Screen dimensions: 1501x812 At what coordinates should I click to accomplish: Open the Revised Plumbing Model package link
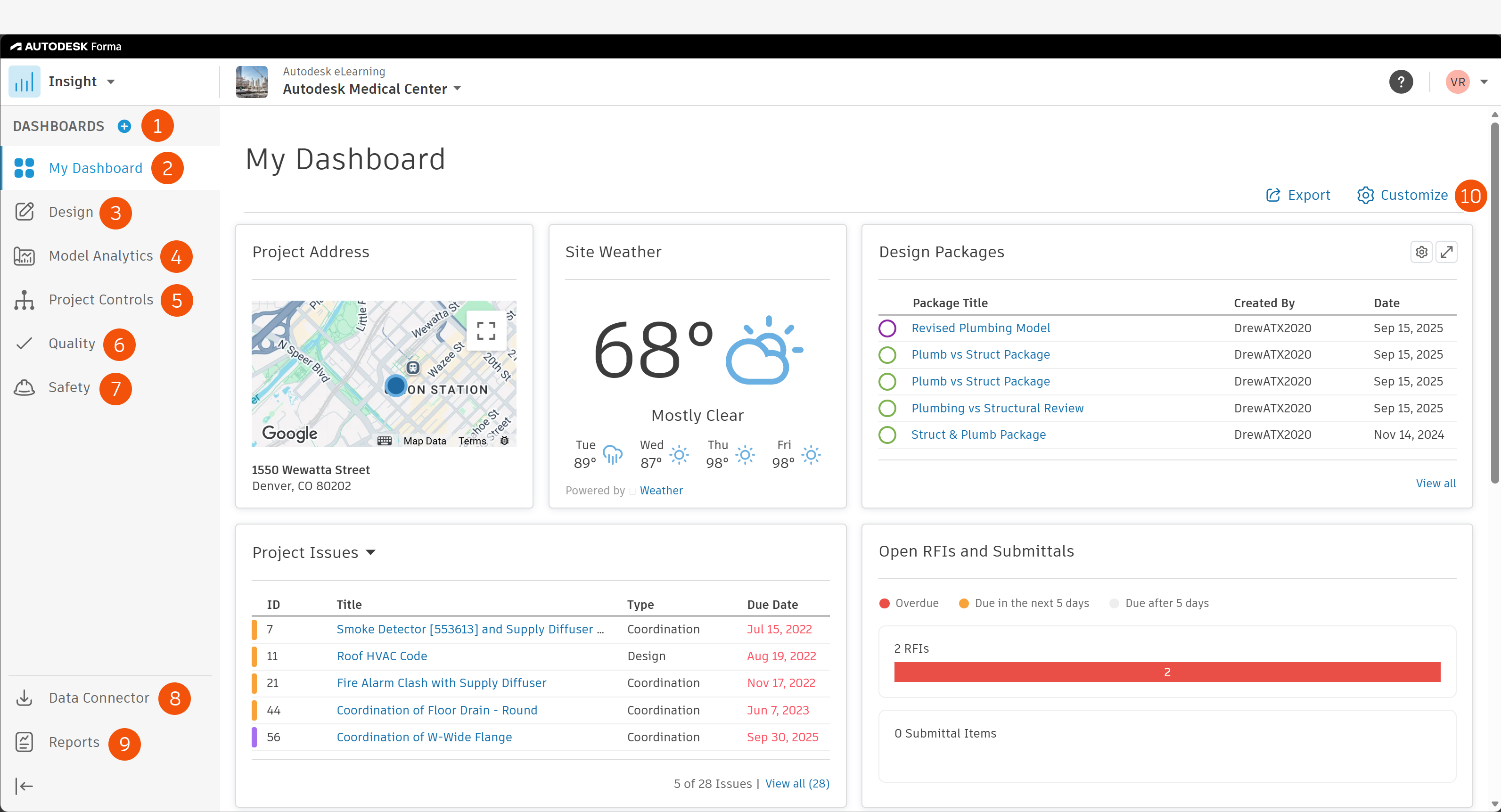click(x=981, y=328)
